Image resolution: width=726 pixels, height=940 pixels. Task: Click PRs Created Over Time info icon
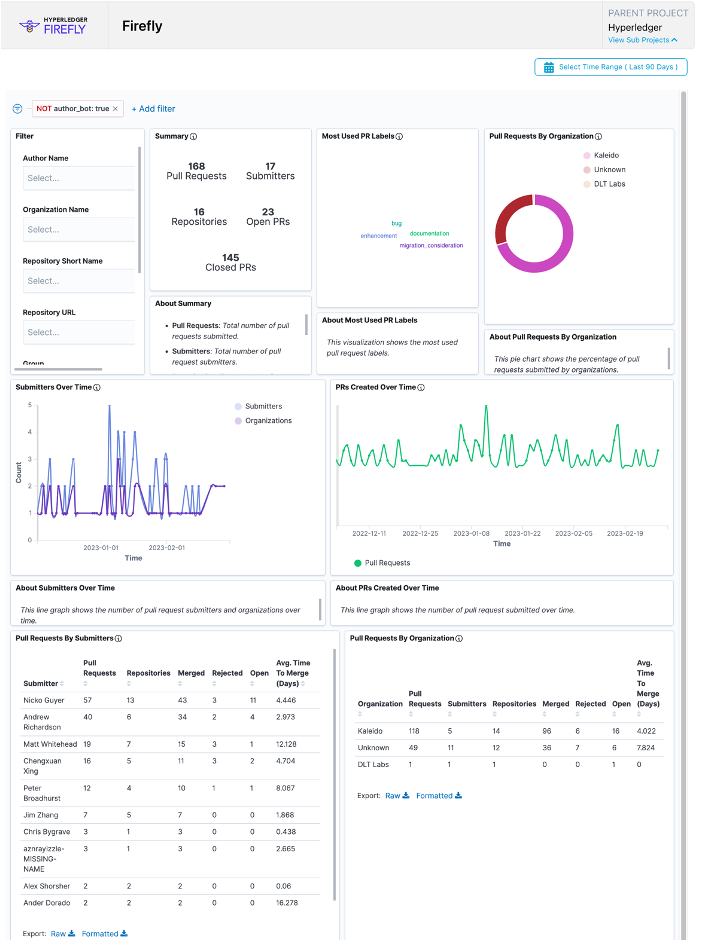pyautogui.click(x=421, y=387)
